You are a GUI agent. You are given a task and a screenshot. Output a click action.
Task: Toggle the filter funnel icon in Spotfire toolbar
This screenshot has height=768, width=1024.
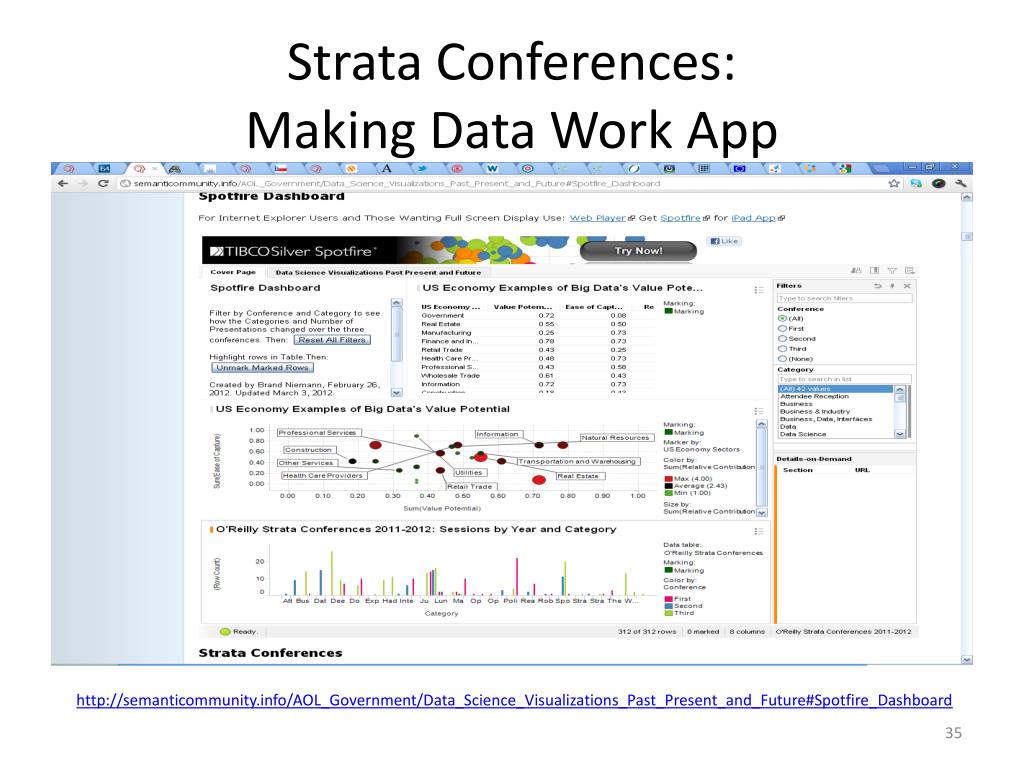click(892, 270)
